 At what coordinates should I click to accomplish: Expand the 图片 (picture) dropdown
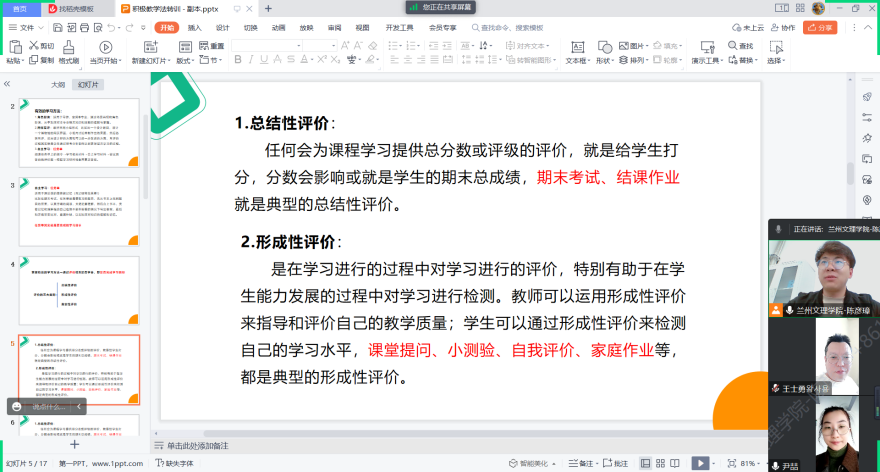[x=647, y=46]
